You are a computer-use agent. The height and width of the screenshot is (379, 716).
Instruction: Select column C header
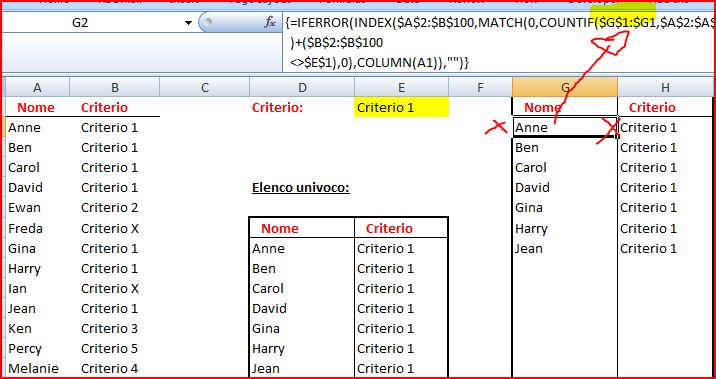(205, 87)
